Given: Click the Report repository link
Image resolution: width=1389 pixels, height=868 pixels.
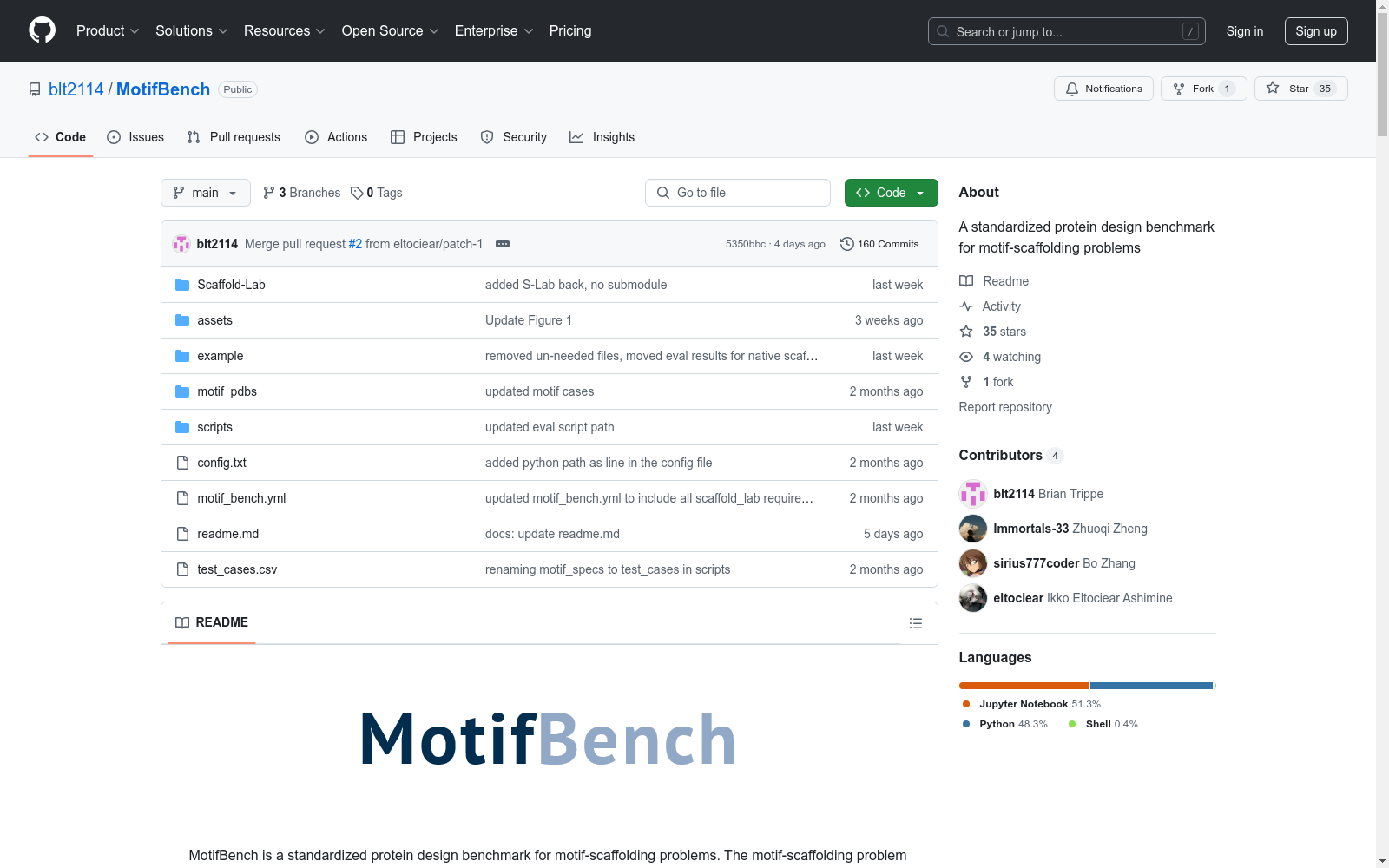Looking at the screenshot, I should [1005, 407].
